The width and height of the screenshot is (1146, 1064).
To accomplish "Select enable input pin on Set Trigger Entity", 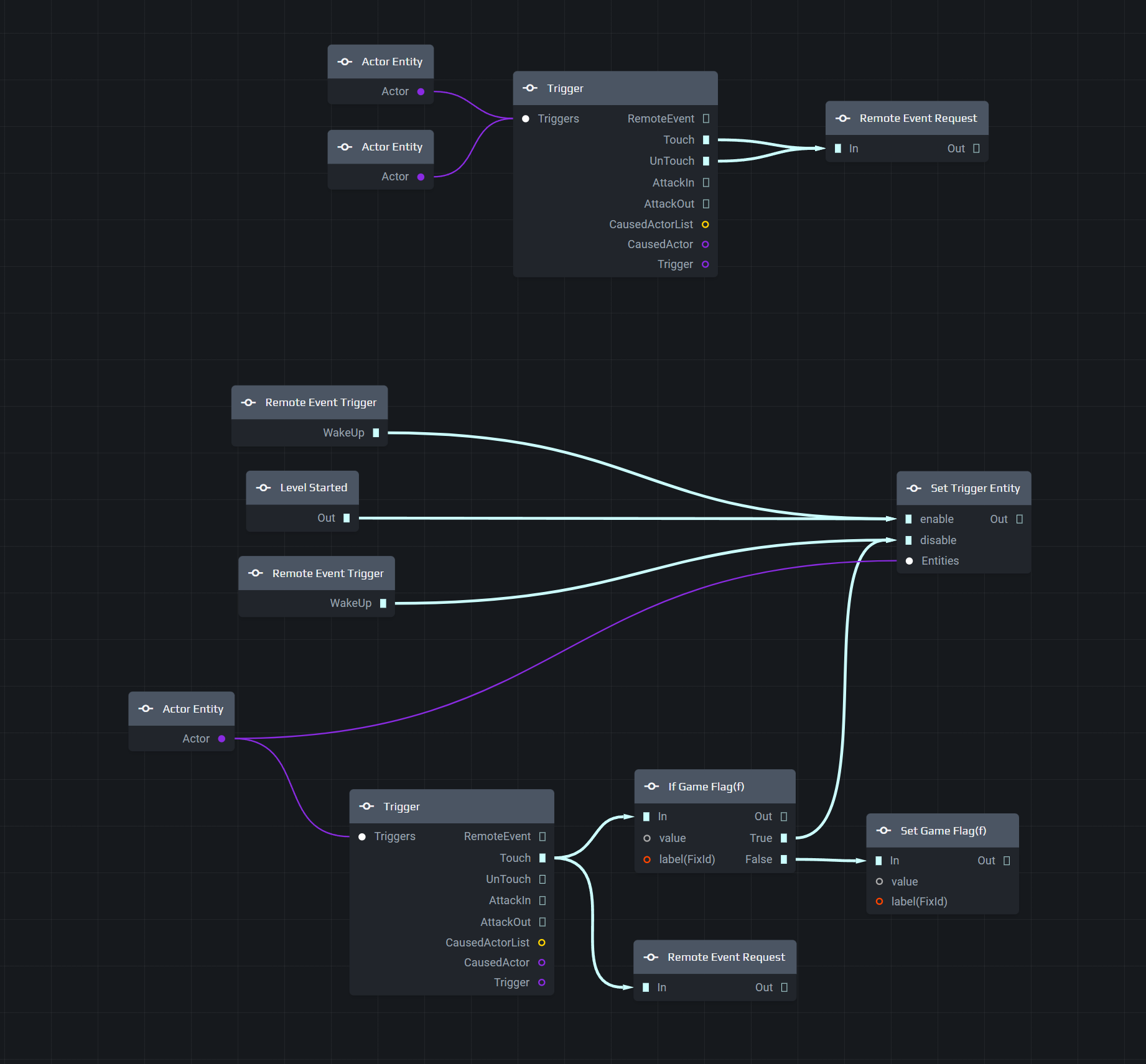I will [x=908, y=519].
